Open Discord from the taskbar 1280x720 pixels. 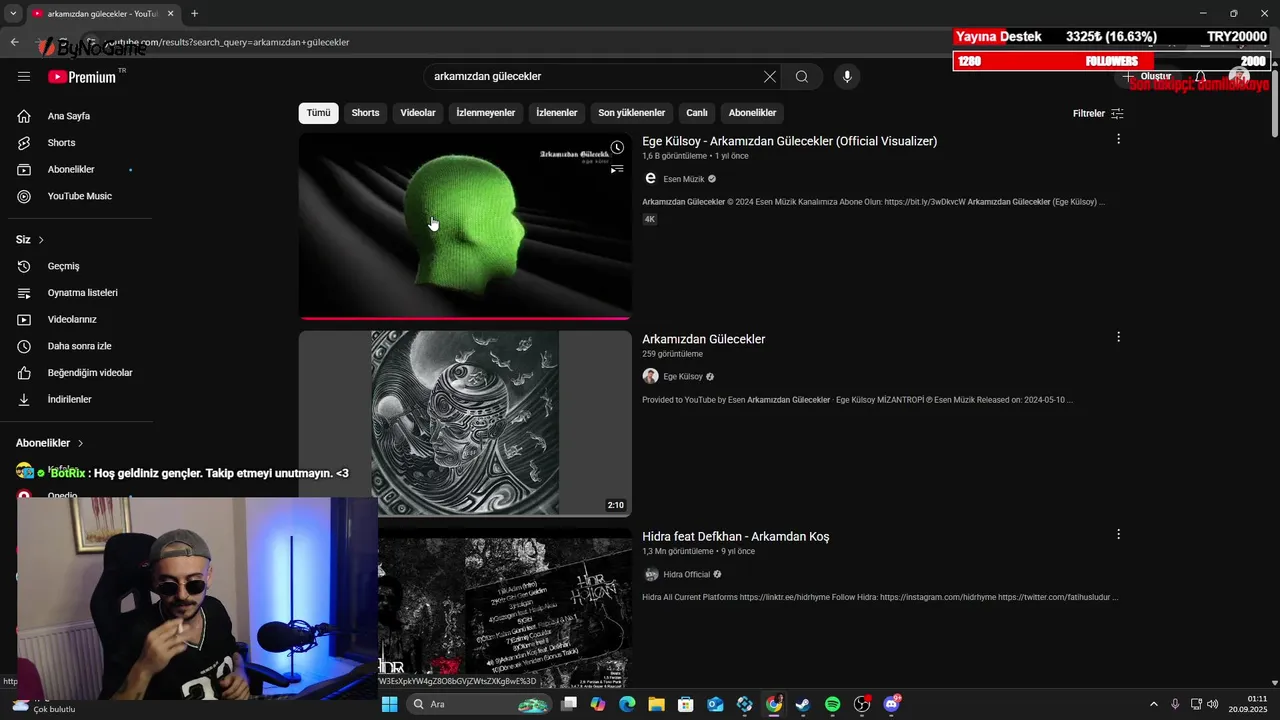point(891,704)
